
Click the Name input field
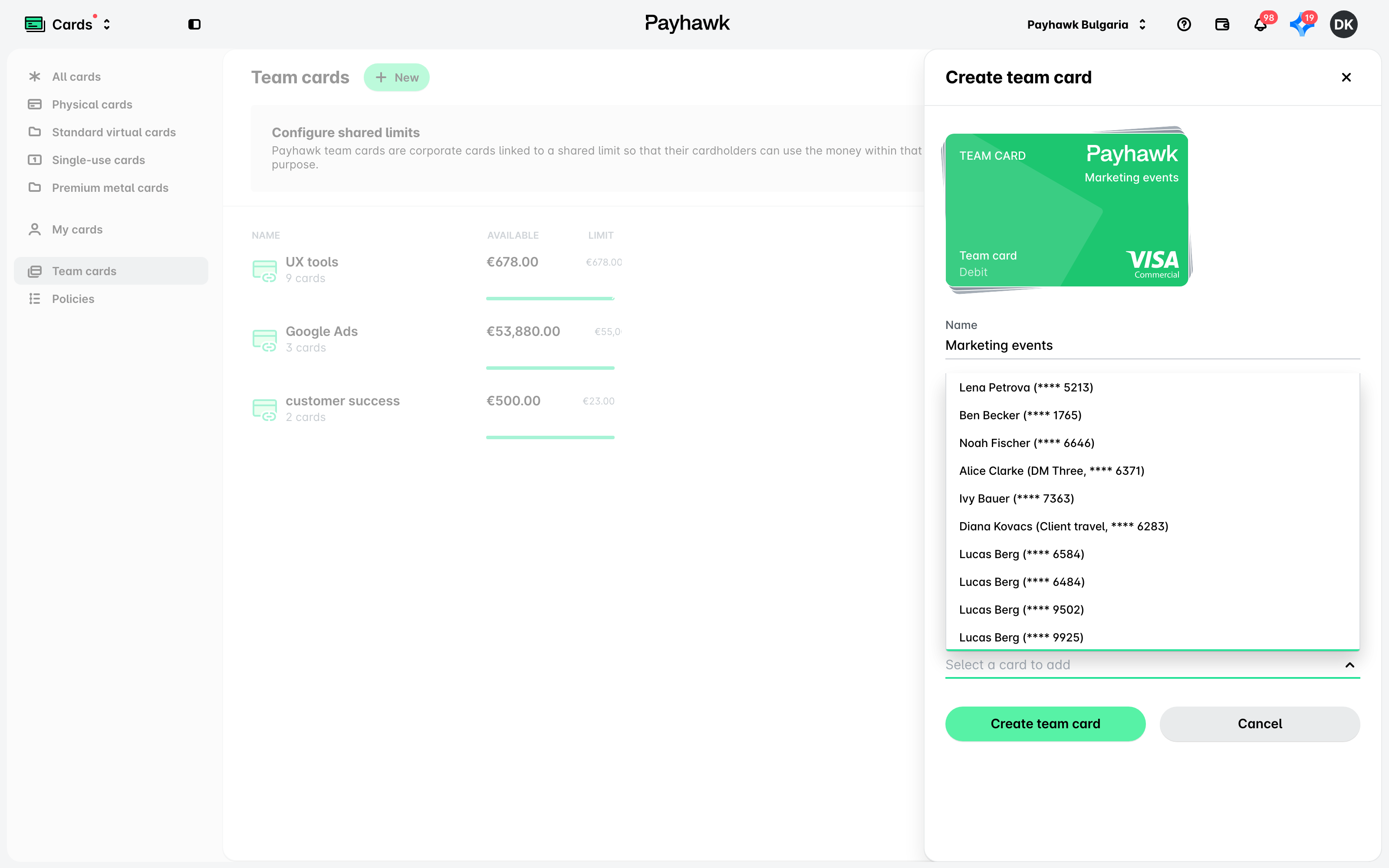[x=1152, y=345]
